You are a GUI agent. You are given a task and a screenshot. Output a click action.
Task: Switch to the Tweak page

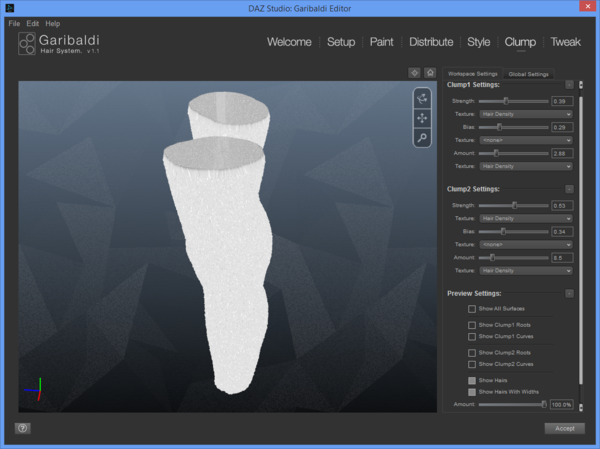pos(565,42)
